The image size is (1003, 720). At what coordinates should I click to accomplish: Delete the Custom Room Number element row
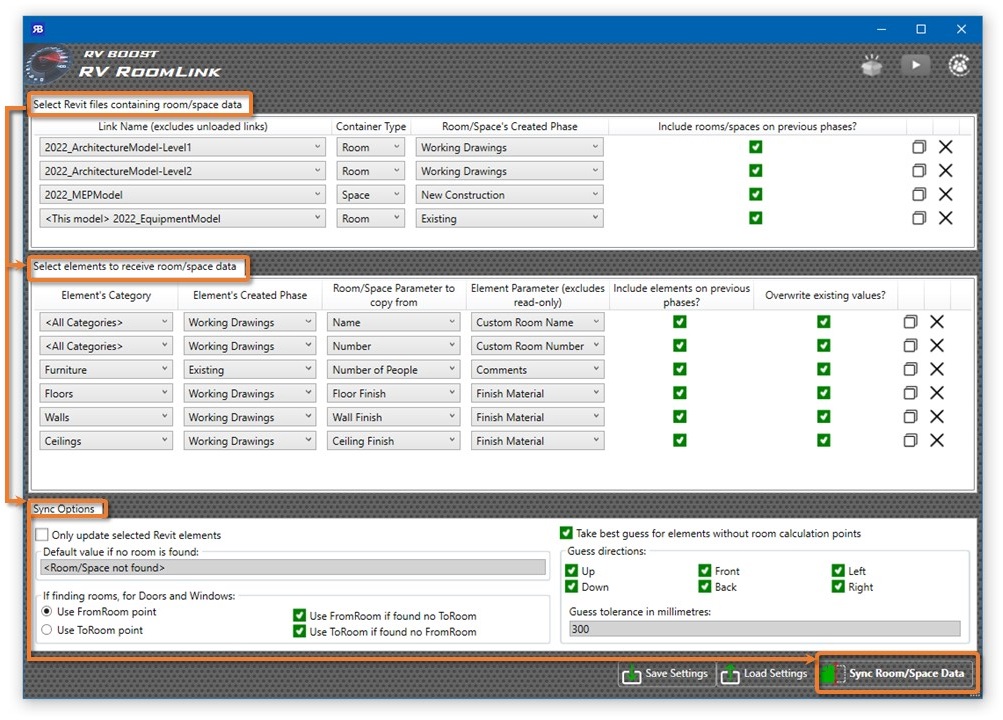(937, 345)
